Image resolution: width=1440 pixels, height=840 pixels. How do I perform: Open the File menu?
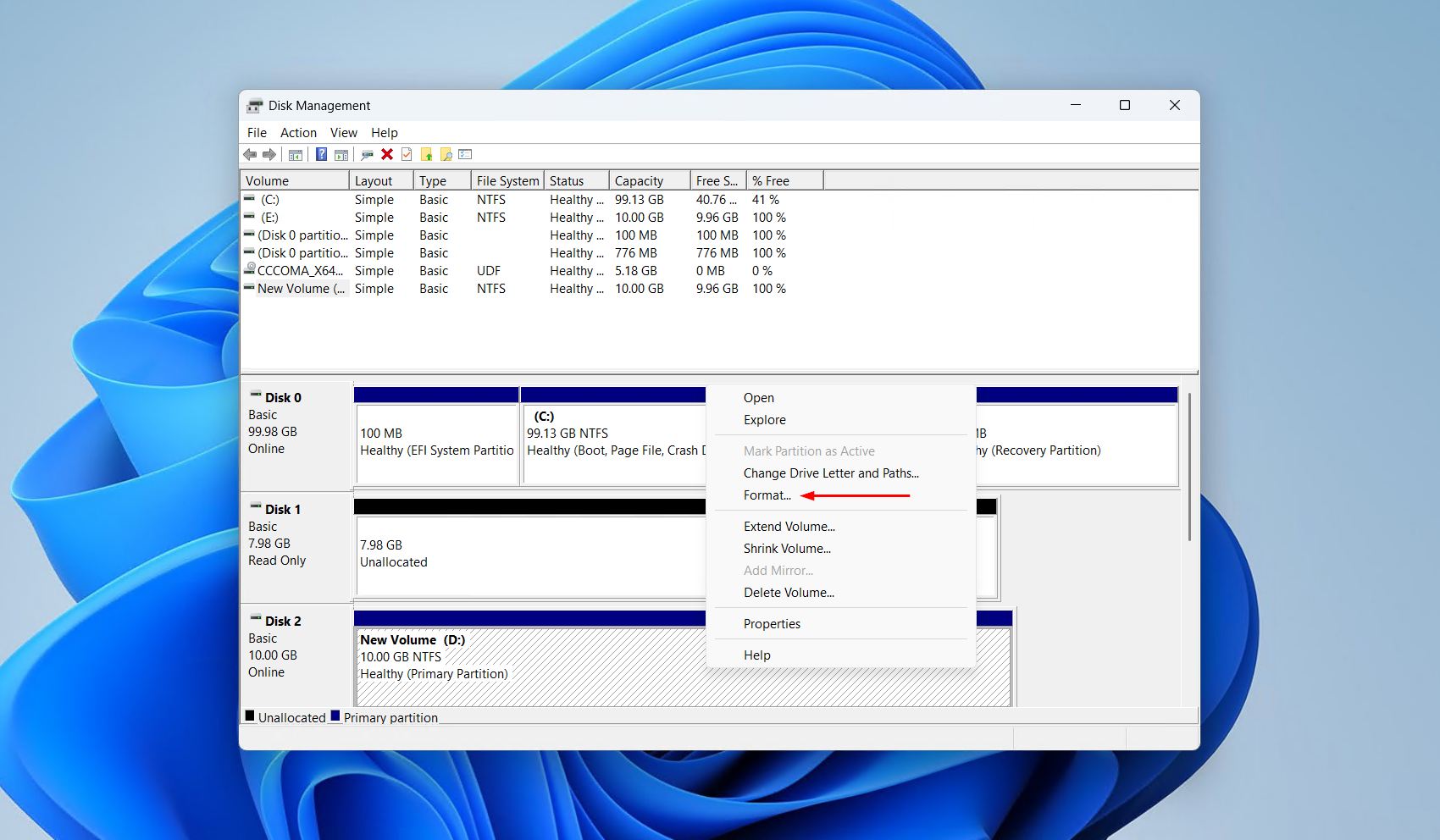(257, 133)
